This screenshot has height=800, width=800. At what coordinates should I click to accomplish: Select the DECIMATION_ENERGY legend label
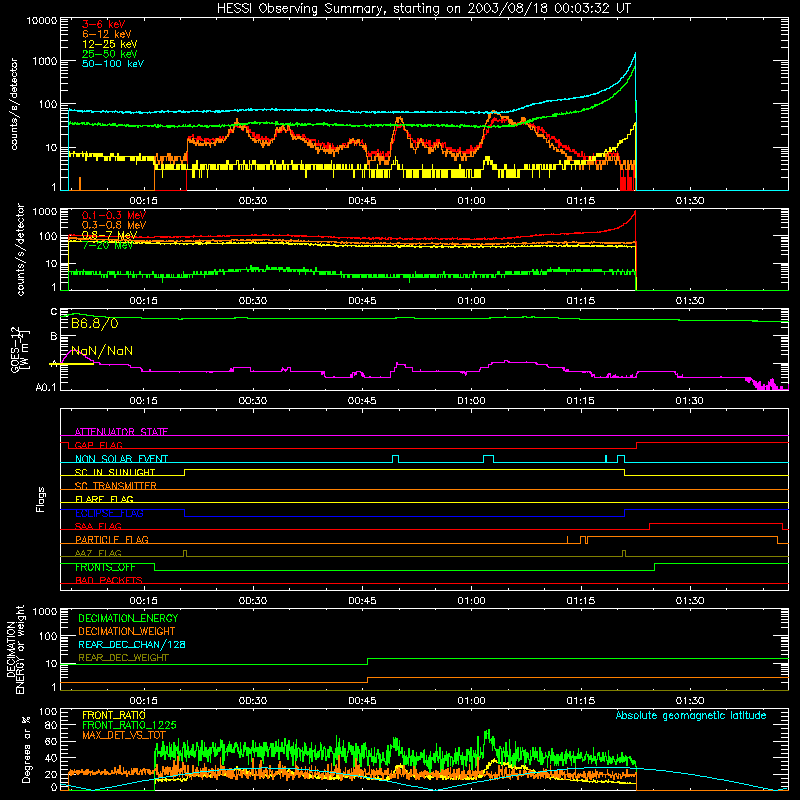(x=128, y=618)
